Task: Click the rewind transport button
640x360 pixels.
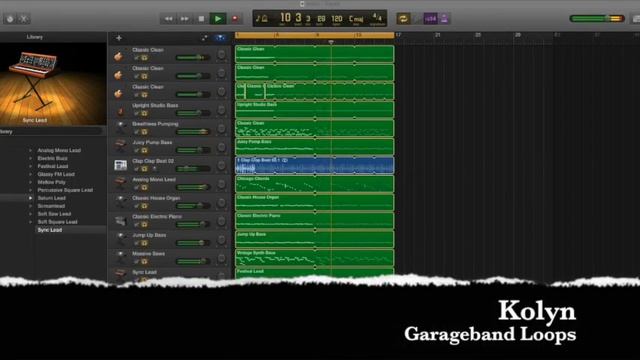Action: [168, 19]
